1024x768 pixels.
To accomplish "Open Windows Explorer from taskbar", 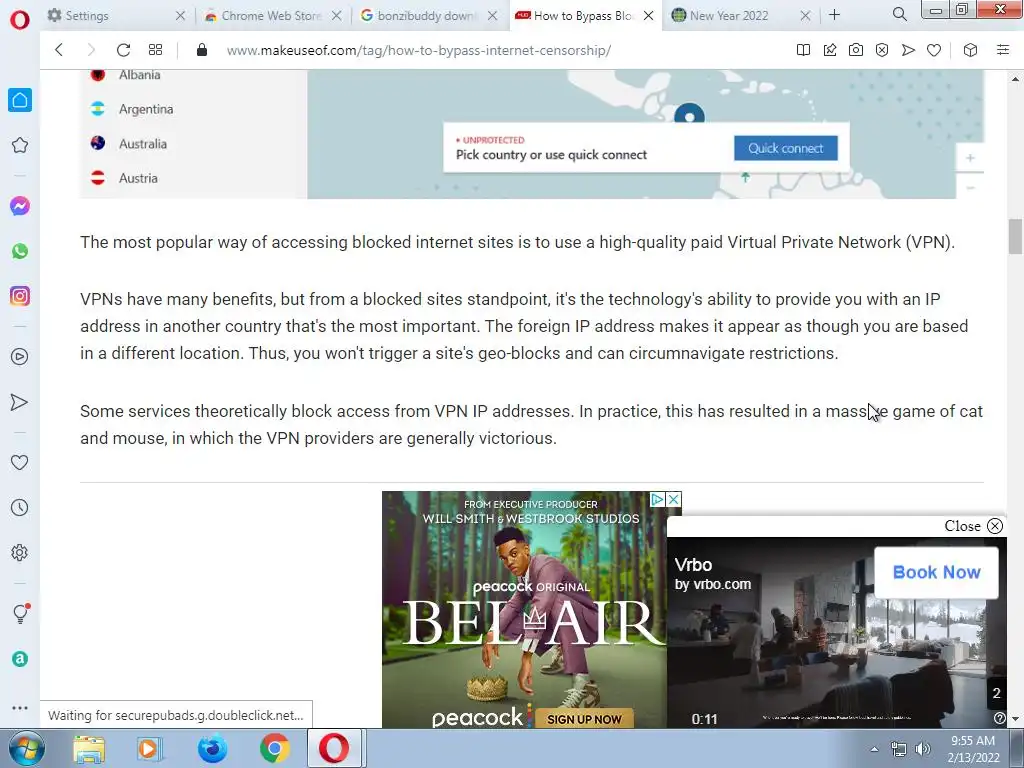I will point(89,748).
